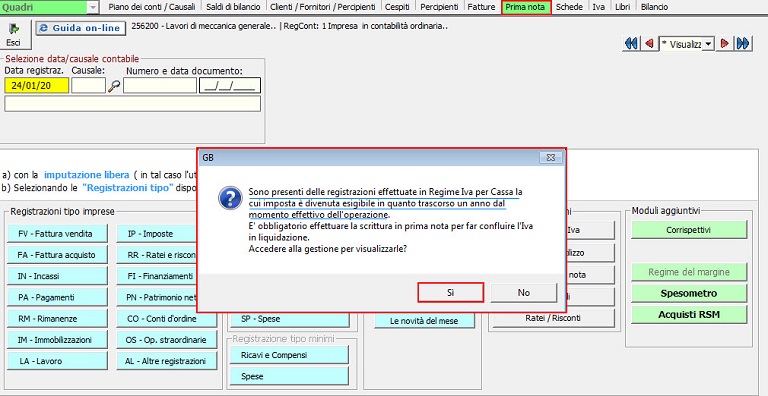
Task: Open the Acquisti RSM module
Action: click(x=689, y=315)
